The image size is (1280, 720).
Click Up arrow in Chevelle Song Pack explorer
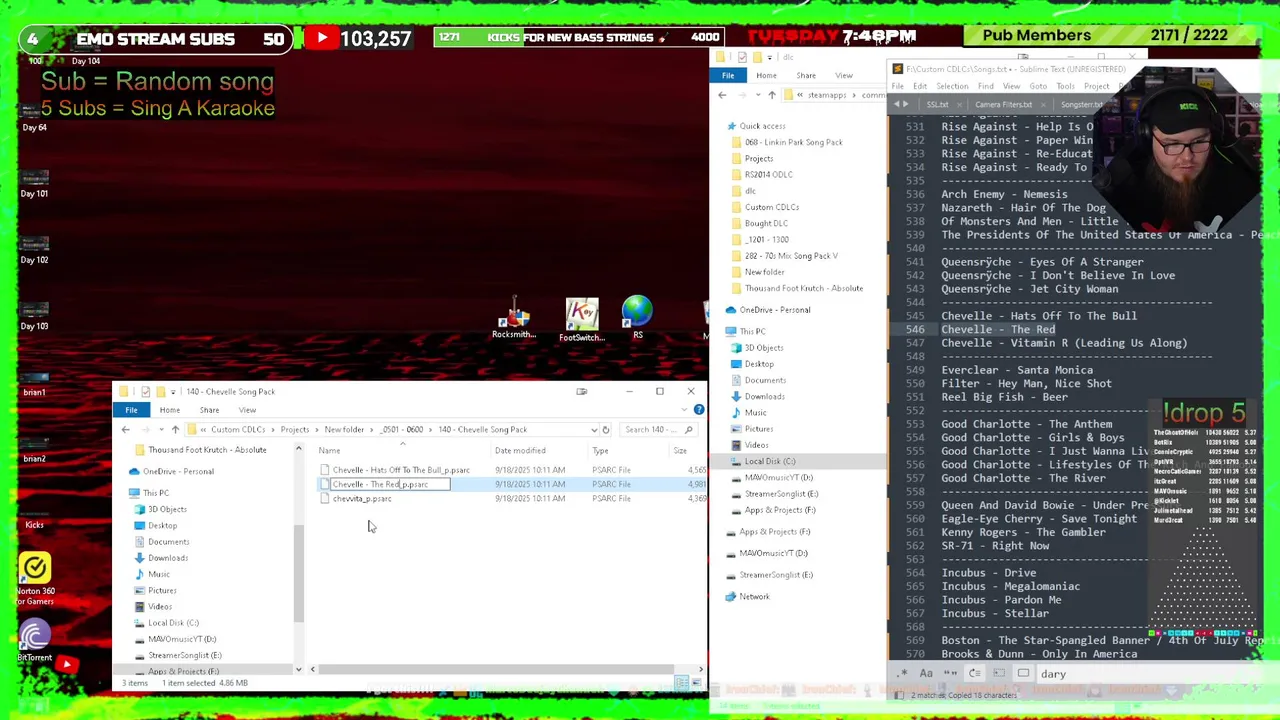[175, 430]
